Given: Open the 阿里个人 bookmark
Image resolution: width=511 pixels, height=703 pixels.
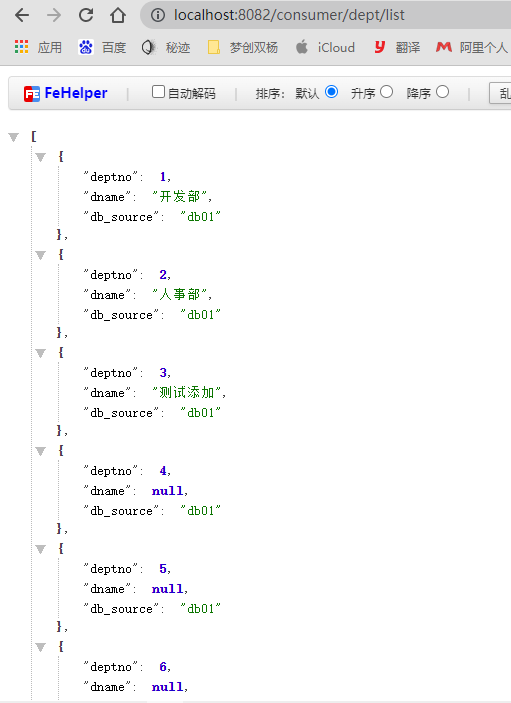Looking at the screenshot, I should tap(472, 47).
